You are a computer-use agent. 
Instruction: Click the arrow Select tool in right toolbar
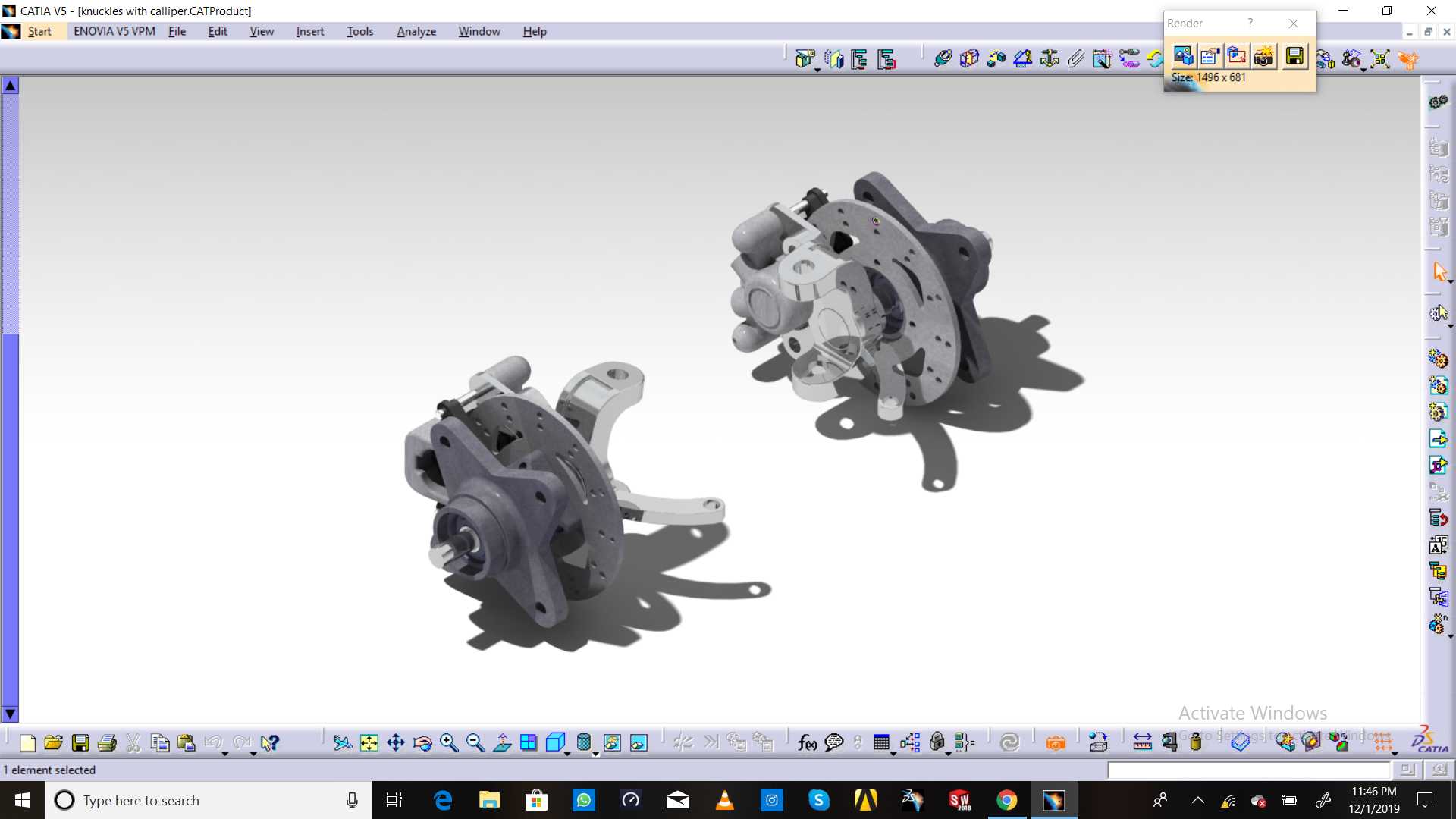[1439, 271]
